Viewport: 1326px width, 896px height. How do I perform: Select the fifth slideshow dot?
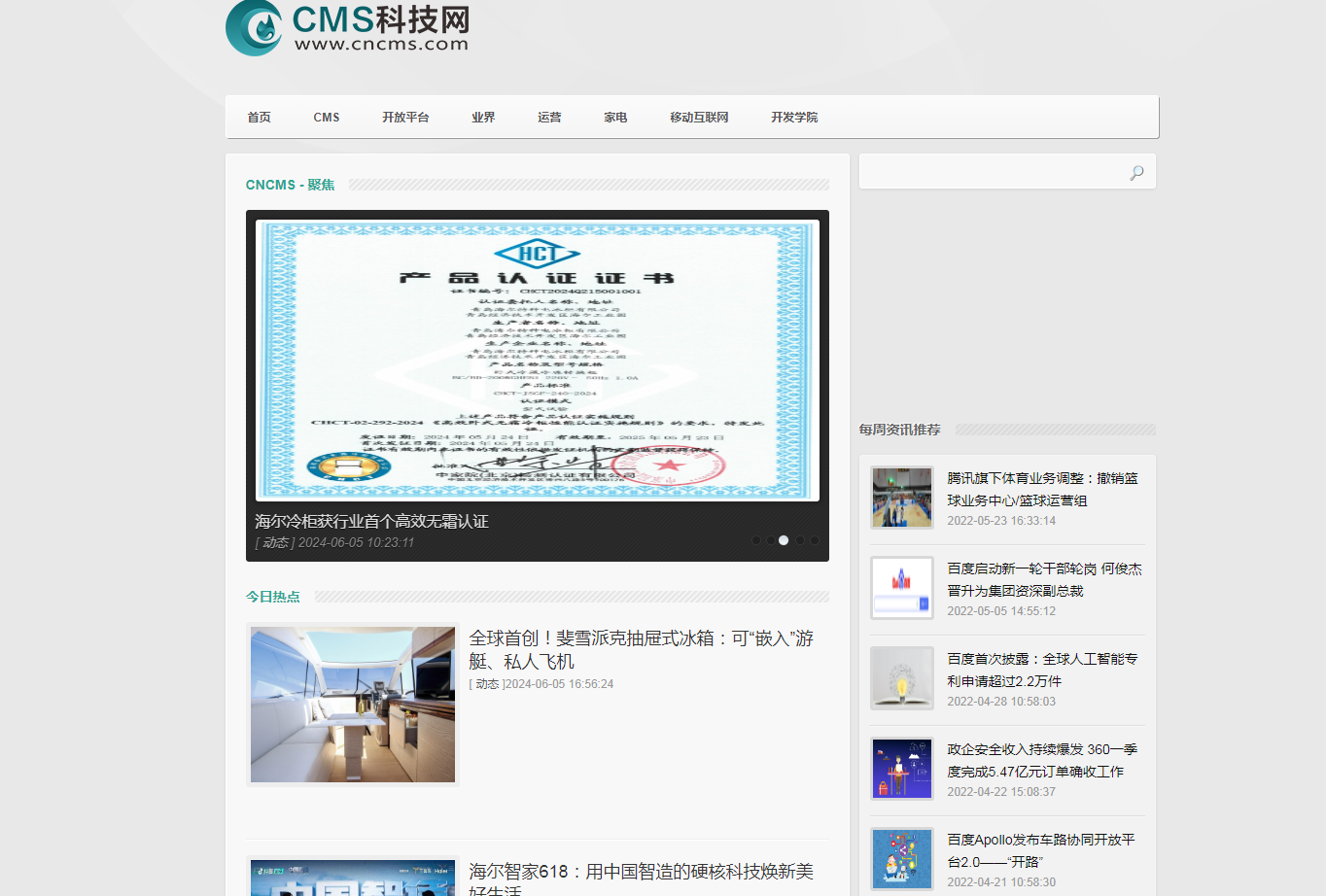pos(815,540)
